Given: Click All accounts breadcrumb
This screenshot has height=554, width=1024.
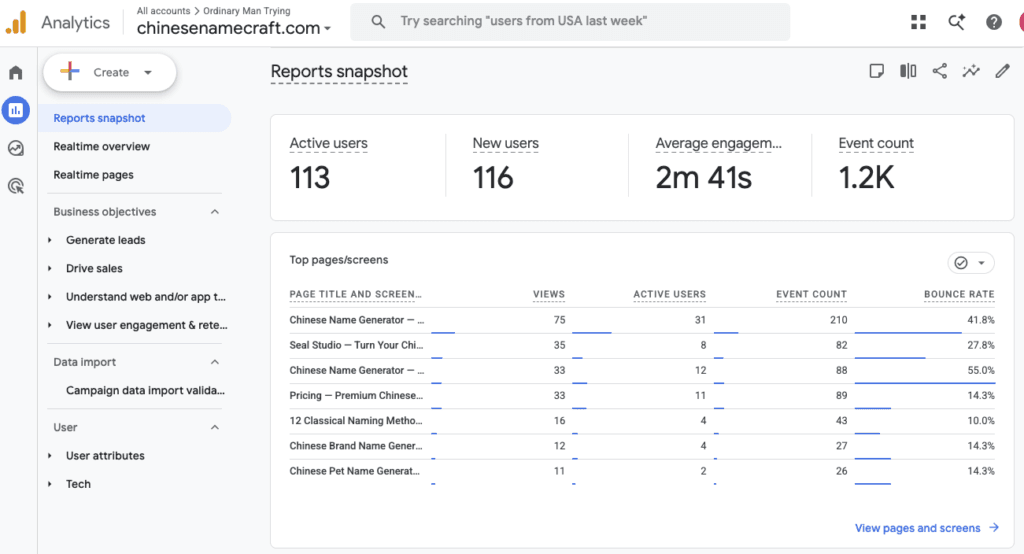Looking at the screenshot, I should tap(163, 11).
